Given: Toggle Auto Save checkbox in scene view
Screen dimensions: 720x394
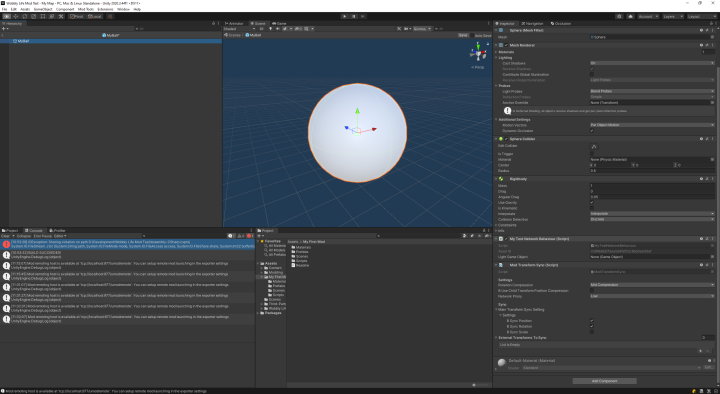Looking at the screenshot, I should (x=472, y=35).
